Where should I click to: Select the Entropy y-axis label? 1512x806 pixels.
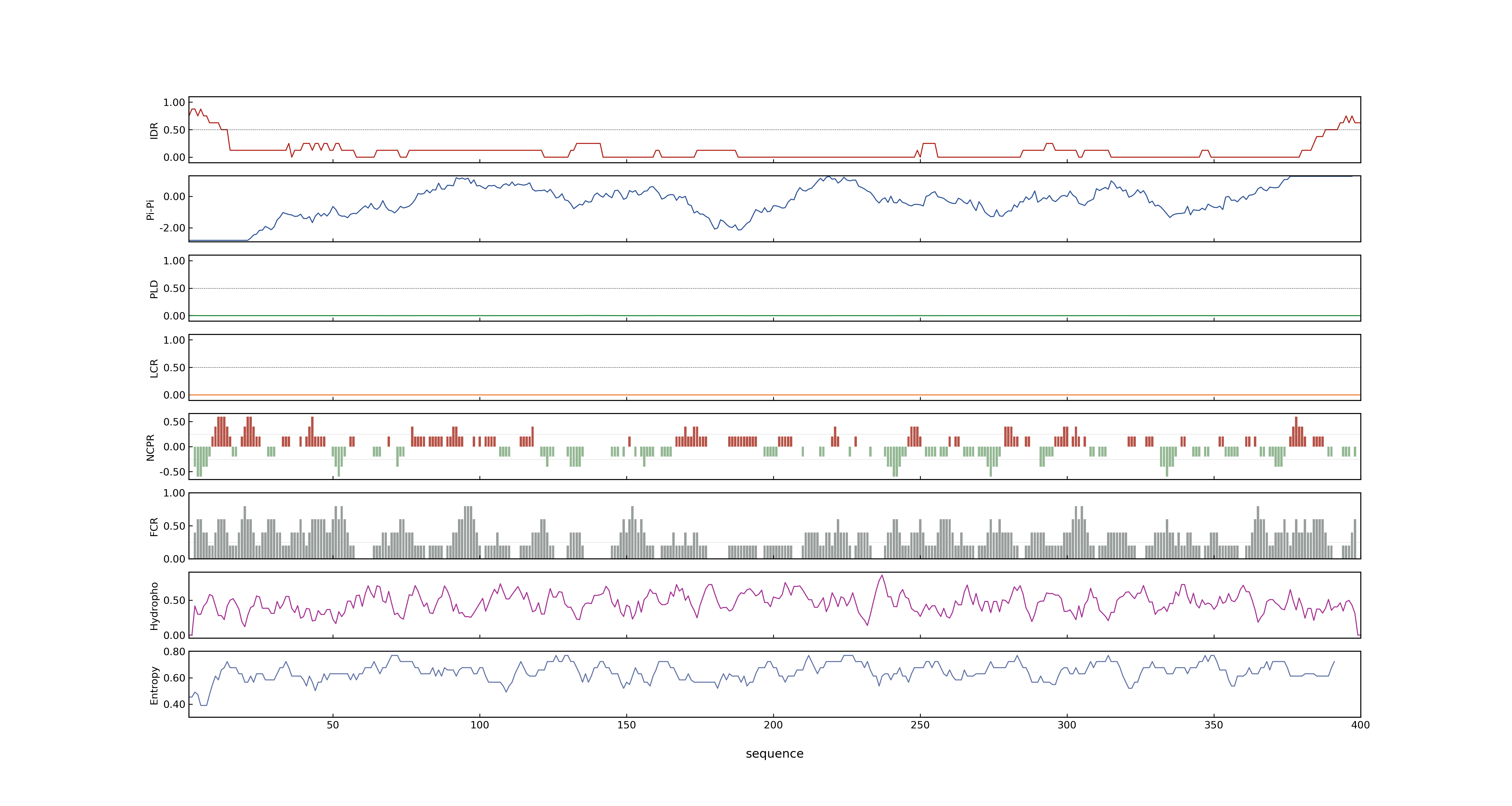[x=154, y=685]
